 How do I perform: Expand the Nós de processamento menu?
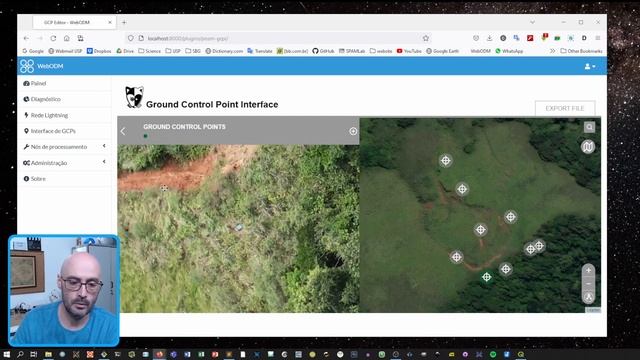pos(64,147)
